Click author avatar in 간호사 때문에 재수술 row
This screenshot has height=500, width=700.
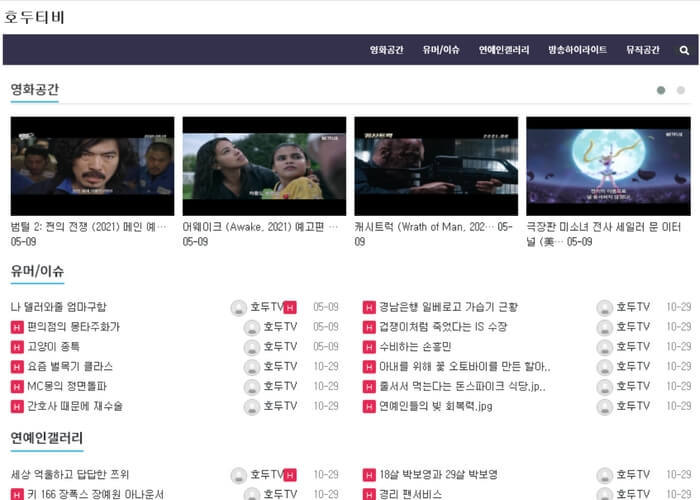click(x=252, y=407)
